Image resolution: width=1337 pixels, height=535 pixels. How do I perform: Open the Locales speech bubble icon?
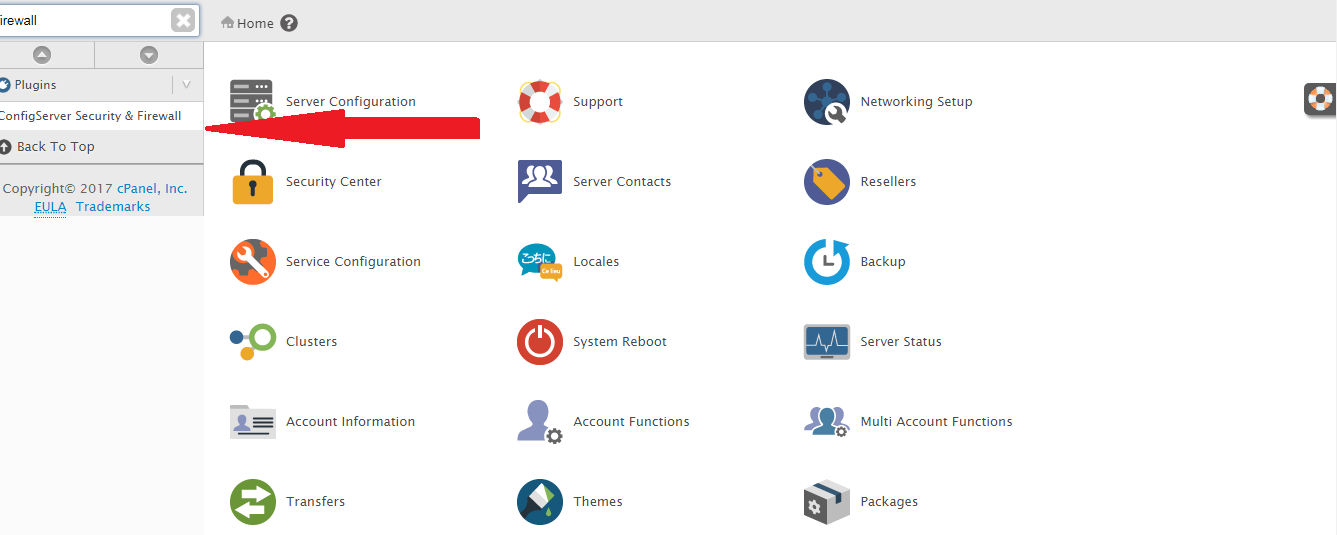[540, 262]
